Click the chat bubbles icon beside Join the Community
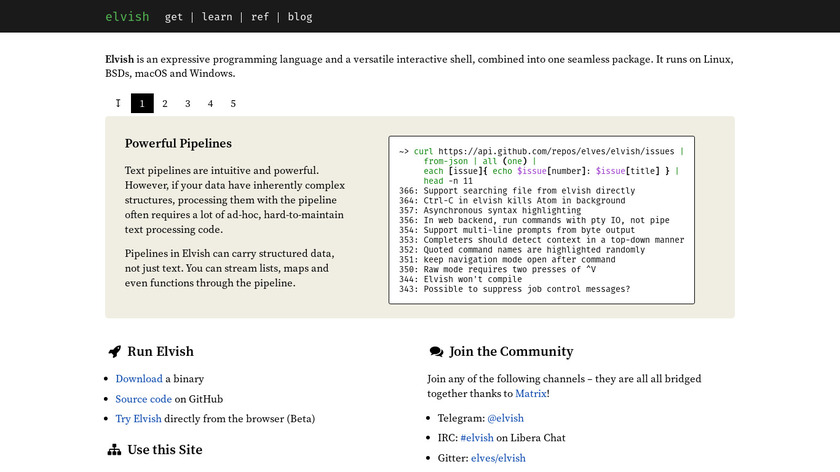This screenshot has height=472, width=840. pyautogui.click(x=436, y=352)
